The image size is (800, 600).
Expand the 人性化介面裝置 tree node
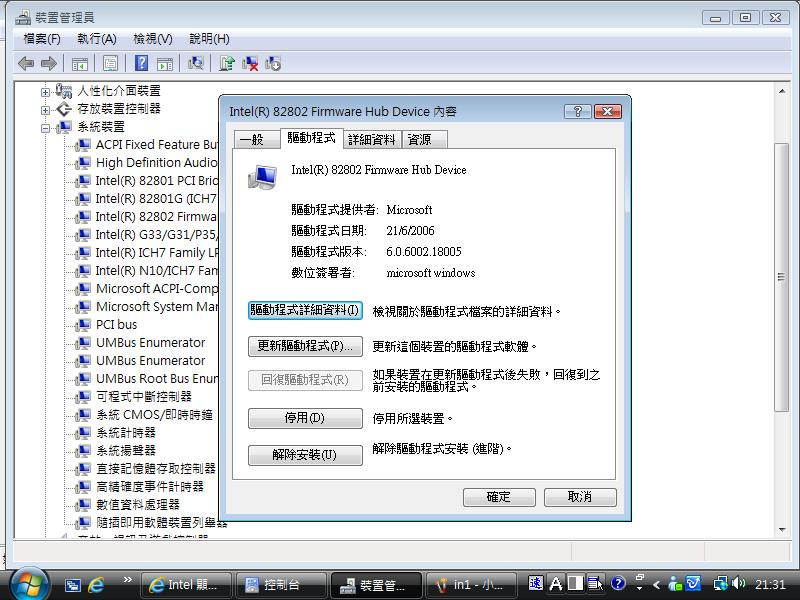45,92
